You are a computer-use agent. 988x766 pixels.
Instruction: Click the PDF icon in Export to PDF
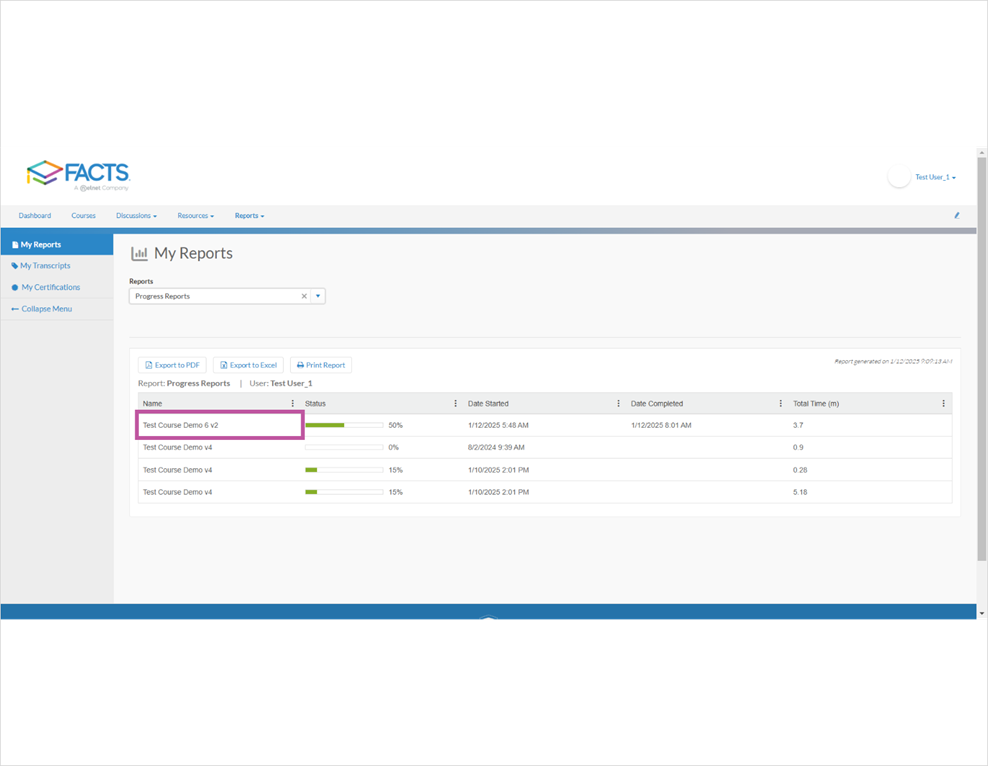coord(149,364)
